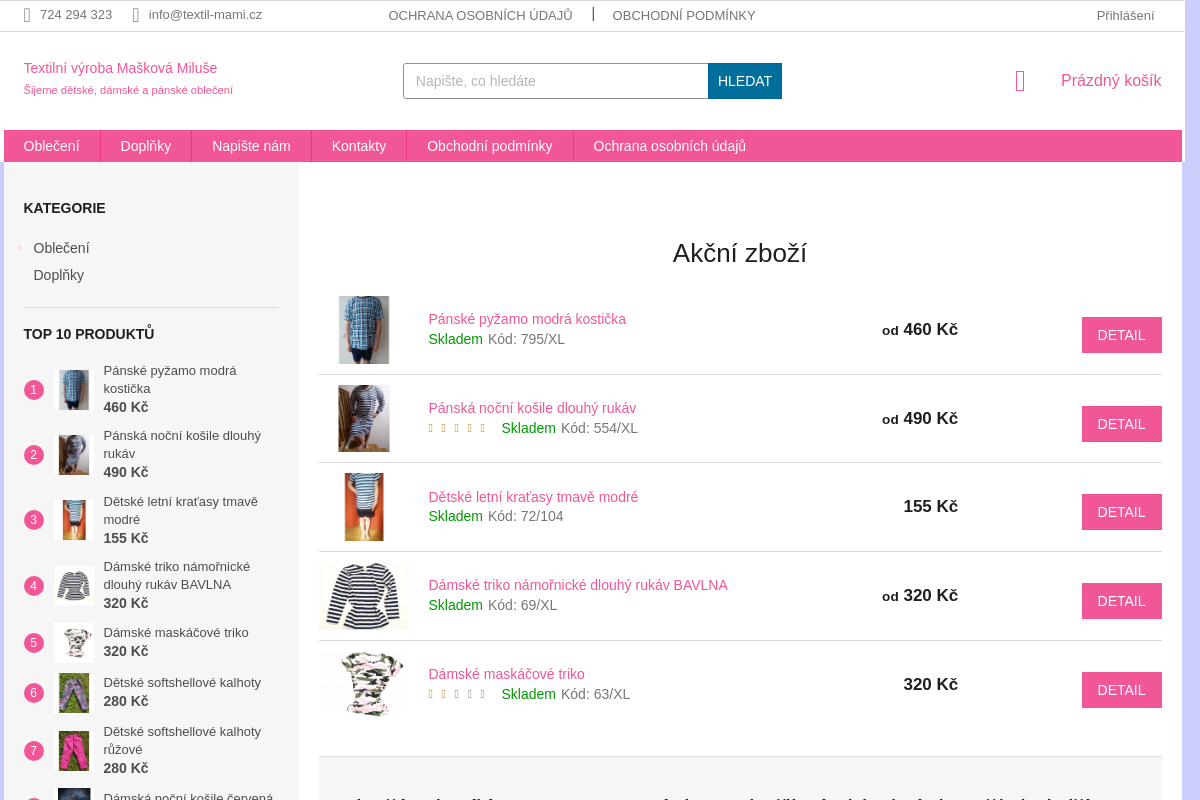Open the Prázdný košík link
The image size is (1200, 800).
click(1110, 80)
